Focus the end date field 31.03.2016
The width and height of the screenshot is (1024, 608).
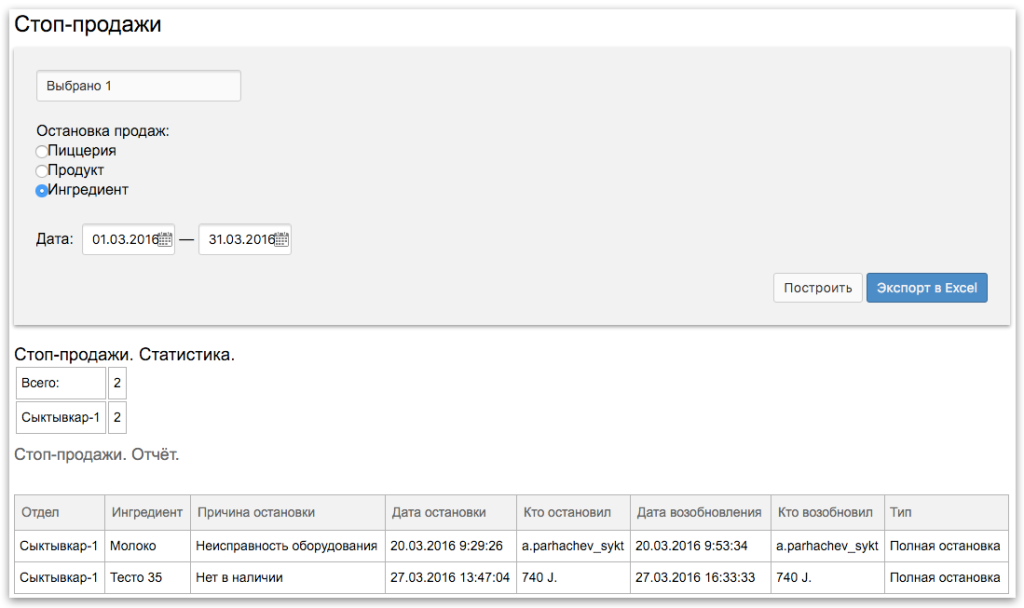coord(245,240)
